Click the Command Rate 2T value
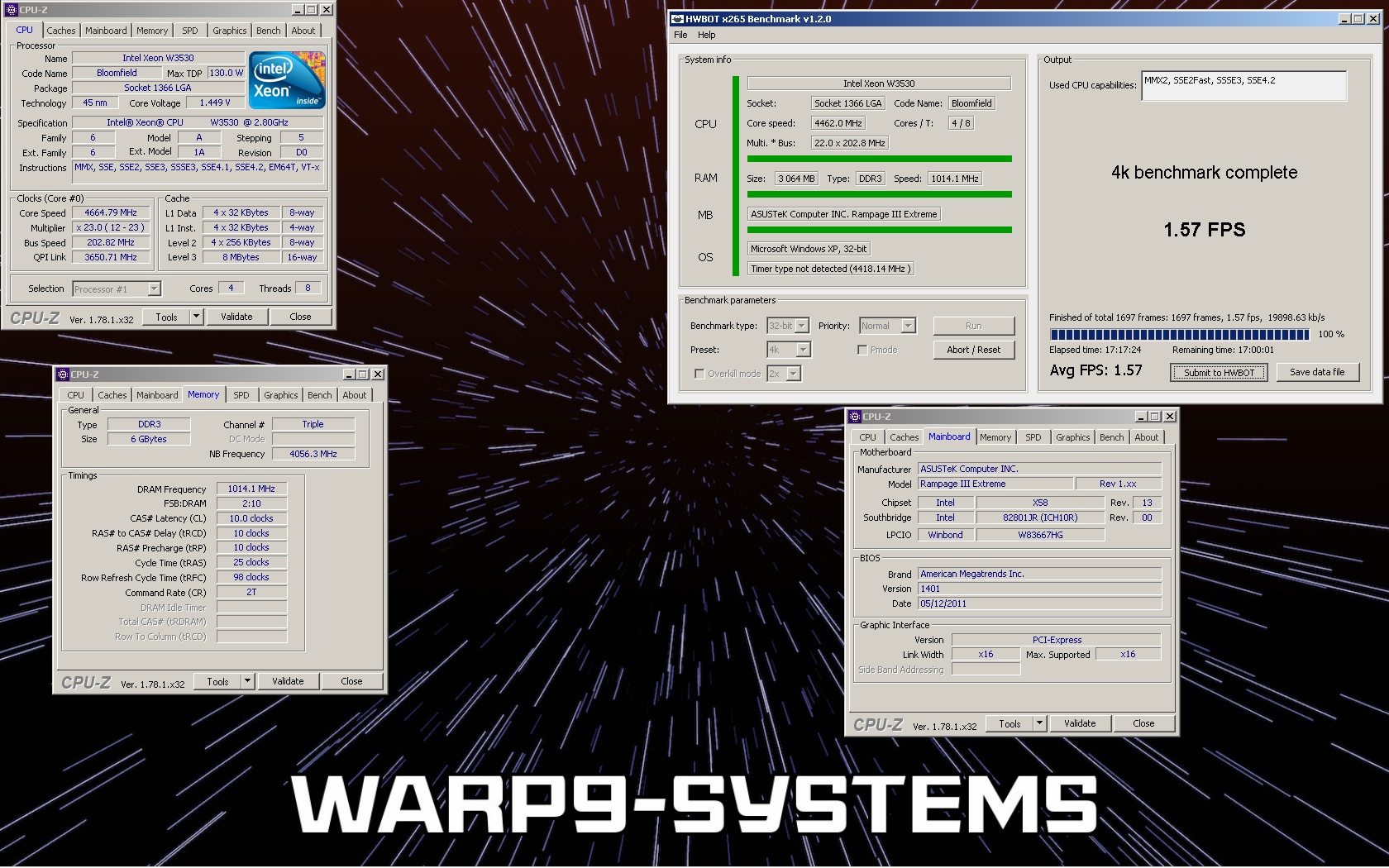 (x=251, y=592)
